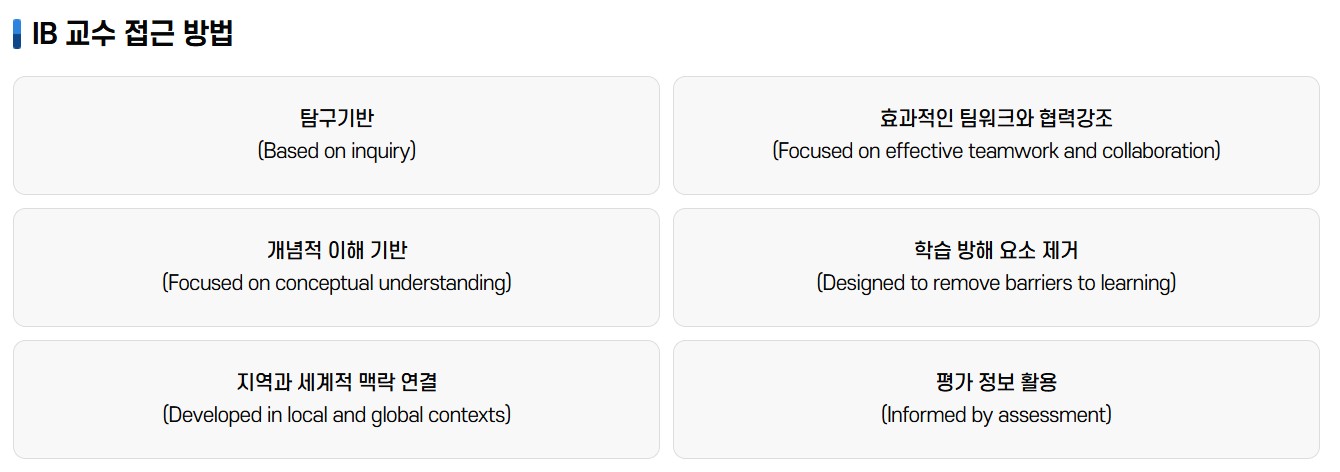Click Developed in local and global contexts
This screenshot has width=1340, height=472.
pos(336,415)
